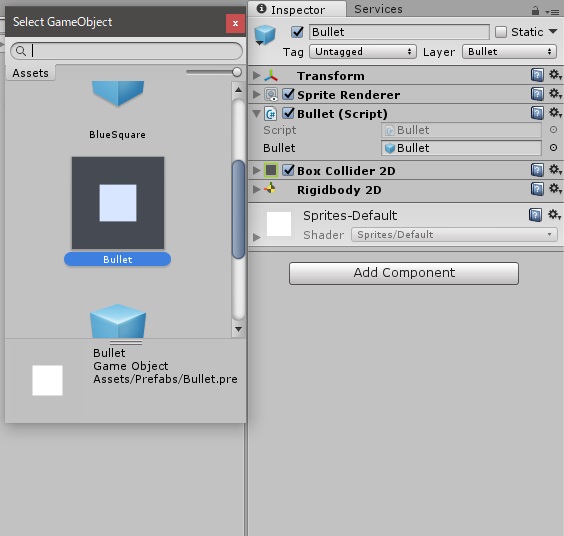Image resolution: width=564 pixels, height=536 pixels.
Task: Click the Sprites-Default material preview swatch
Action: pyautogui.click(x=279, y=224)
